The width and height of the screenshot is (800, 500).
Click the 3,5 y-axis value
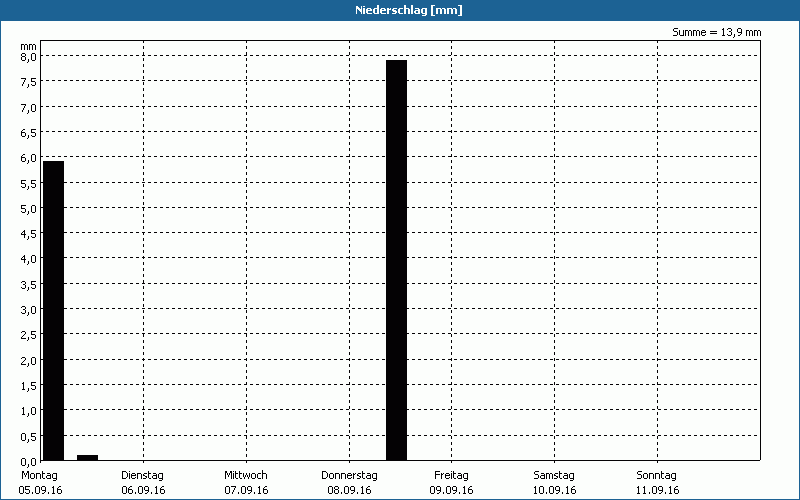pyautogui.click(x=29, y=285)
